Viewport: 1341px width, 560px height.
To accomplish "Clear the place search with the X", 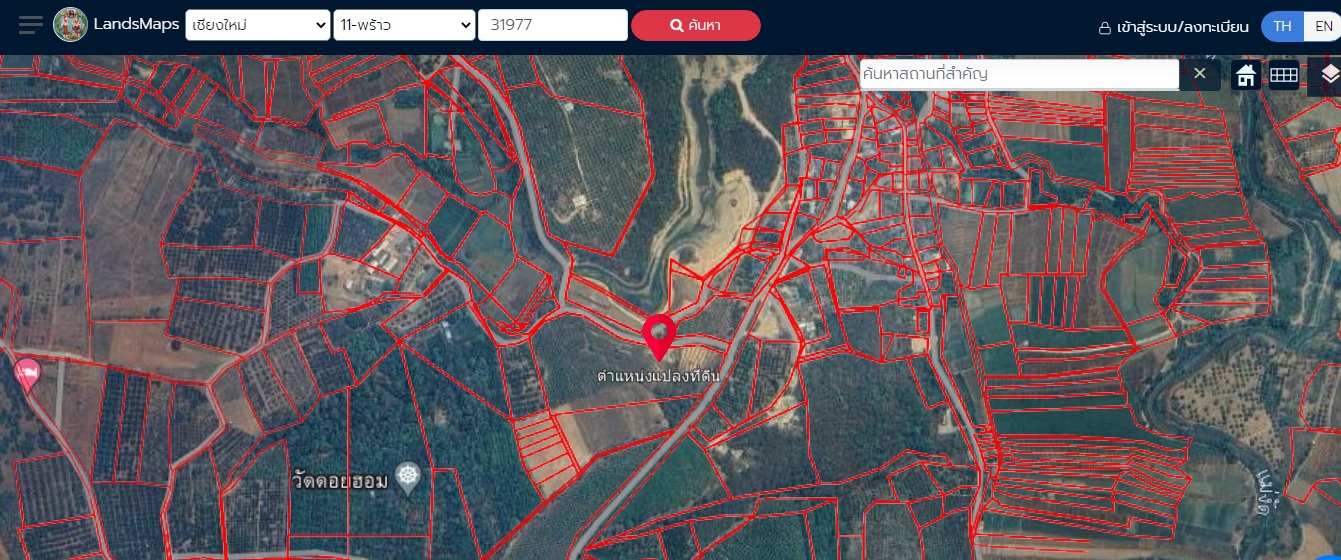I will click(1200, 74).
